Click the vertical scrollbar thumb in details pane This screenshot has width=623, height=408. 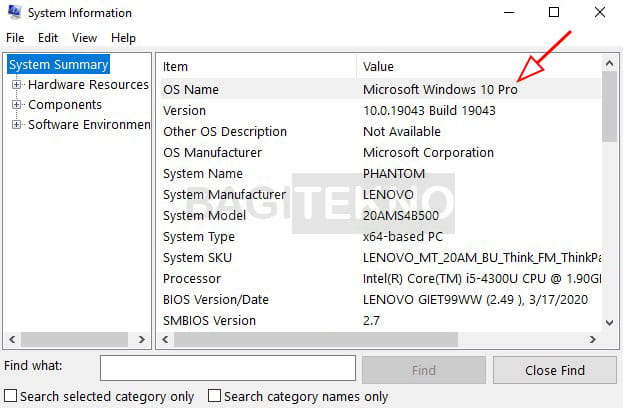609,106
